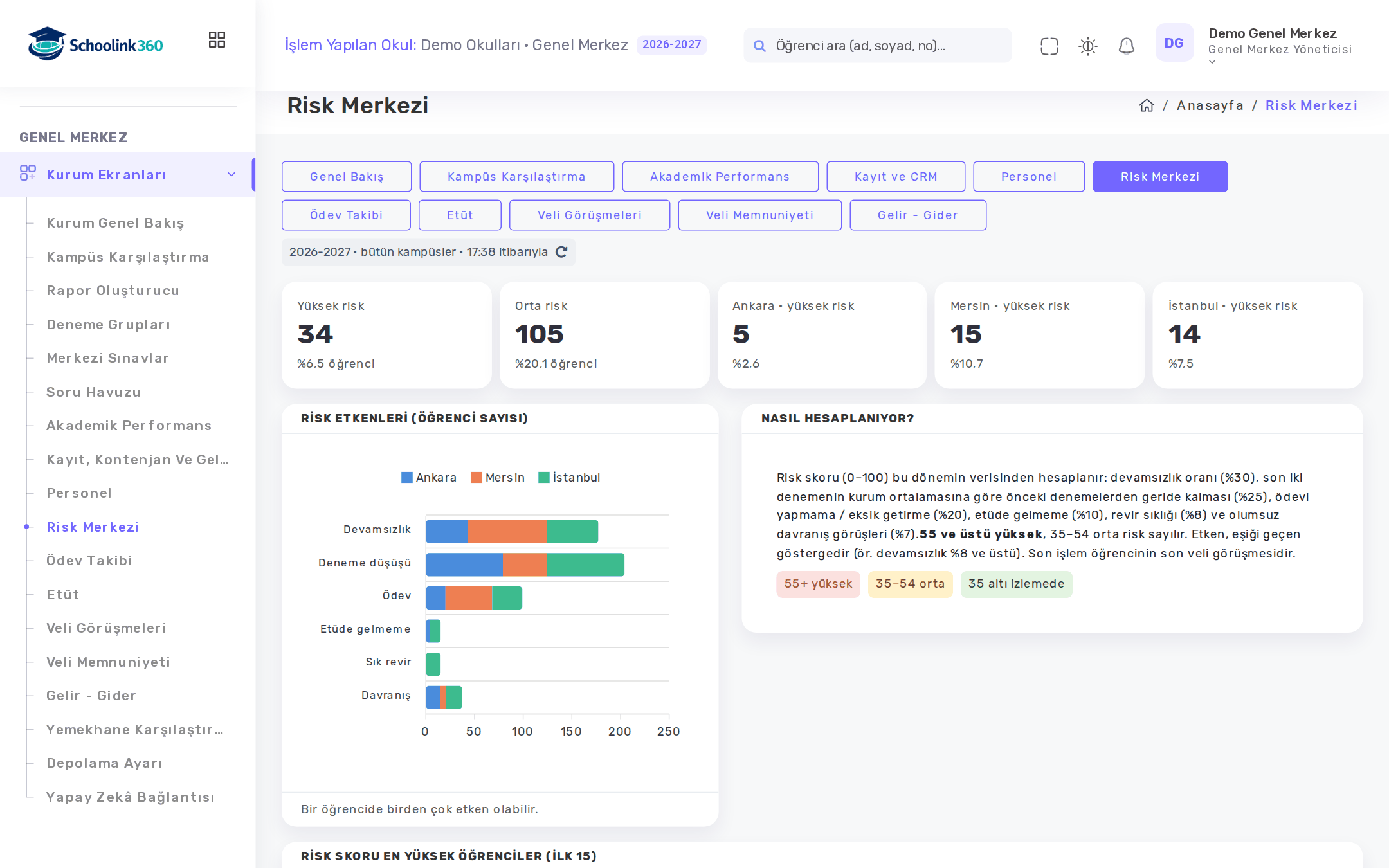Open Deneme Grupları in sidebar

(x=109, y=325)
